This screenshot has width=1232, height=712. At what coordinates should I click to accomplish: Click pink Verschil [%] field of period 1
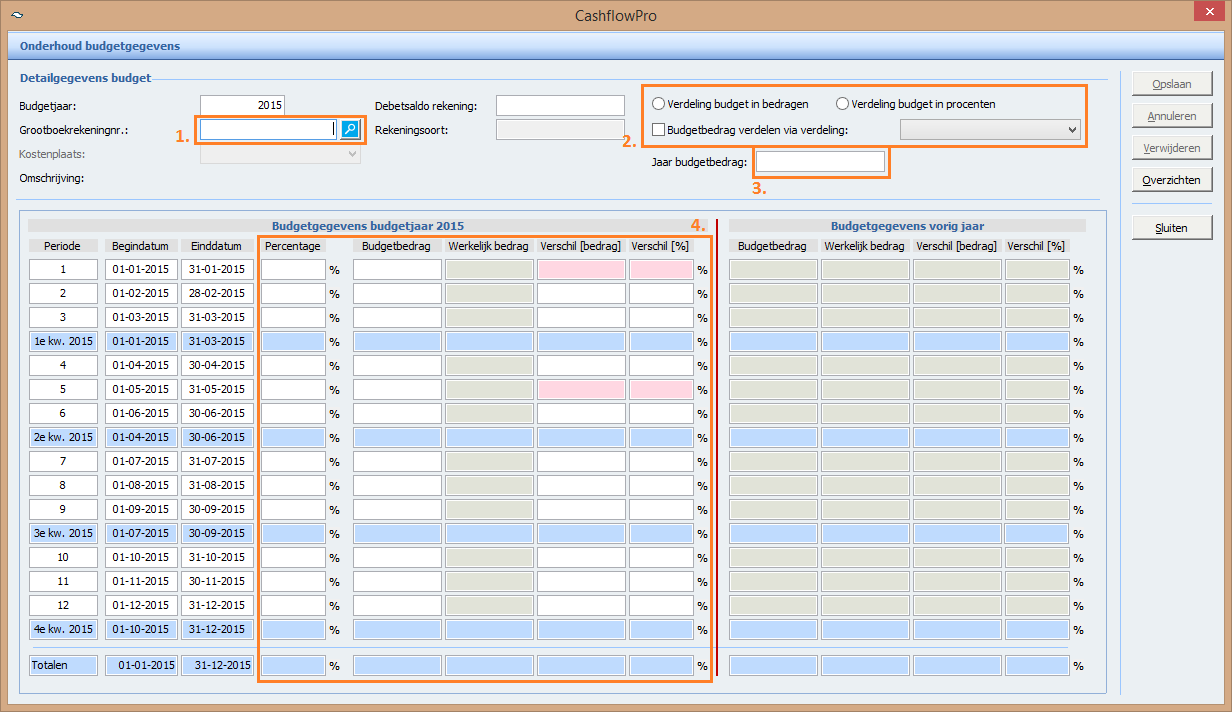point(661,269)
